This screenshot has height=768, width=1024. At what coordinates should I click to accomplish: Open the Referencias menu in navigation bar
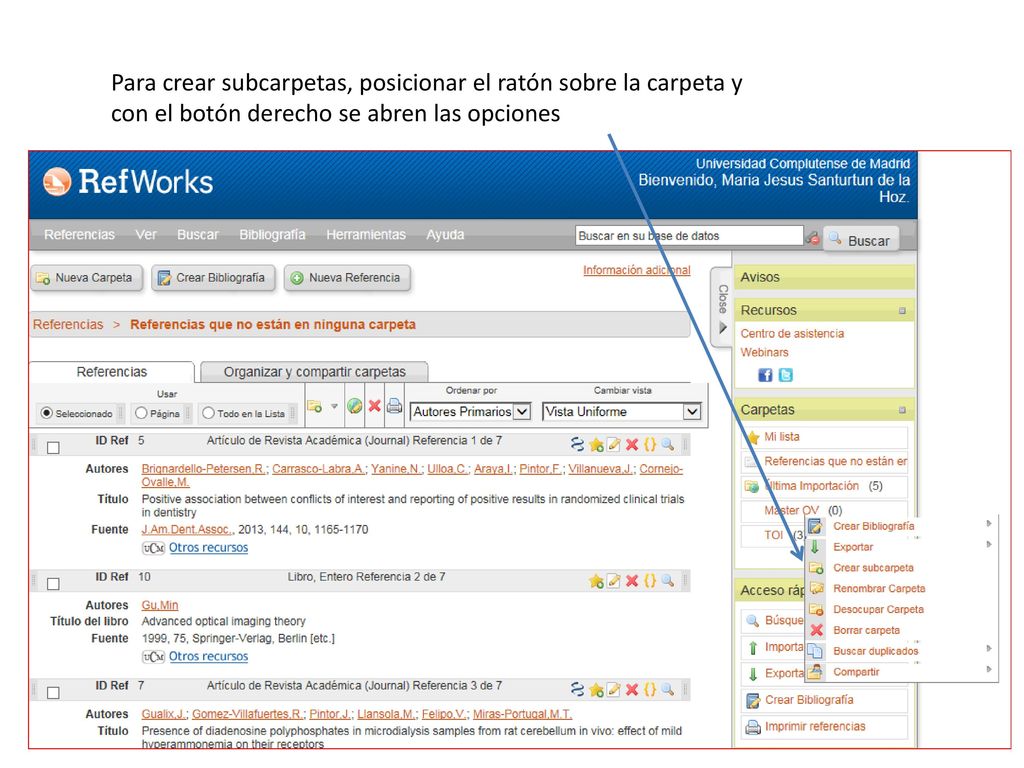pyautogui.click(x=79, y=234)
